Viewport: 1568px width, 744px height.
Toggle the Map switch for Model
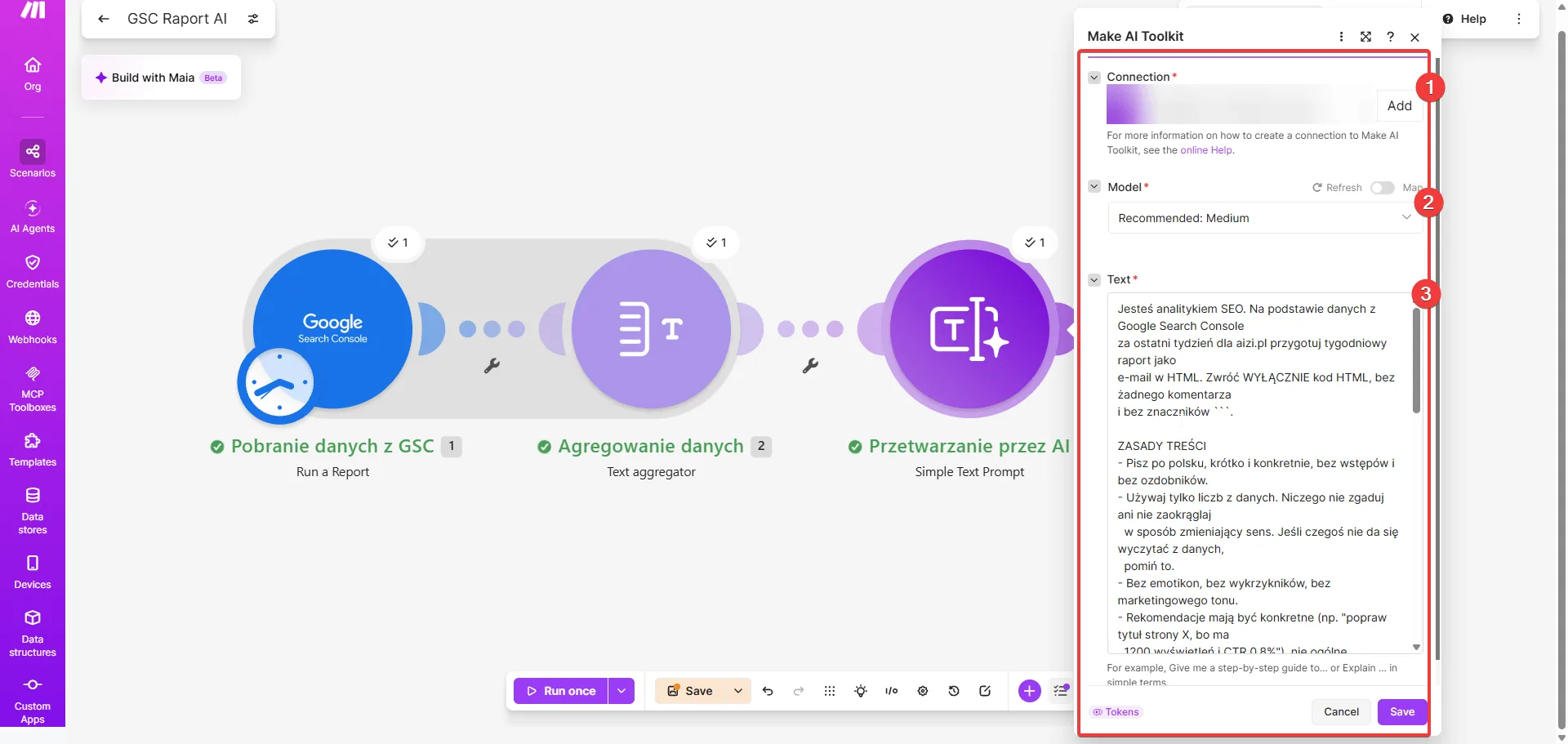(1382, 188)
